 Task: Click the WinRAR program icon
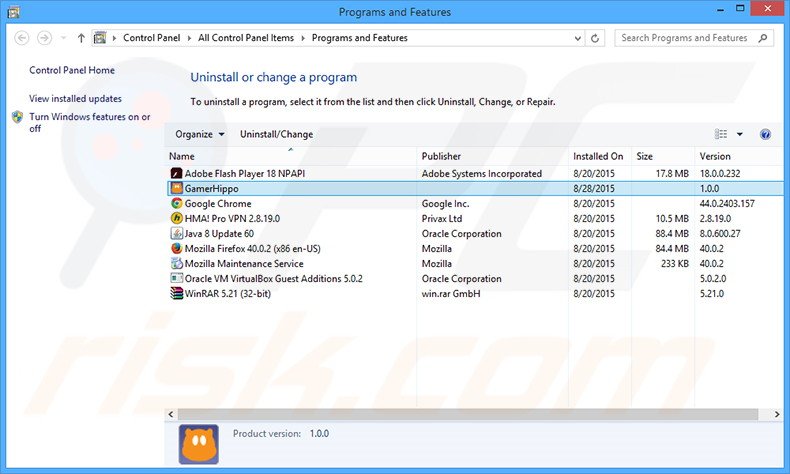tap(176, 294)
